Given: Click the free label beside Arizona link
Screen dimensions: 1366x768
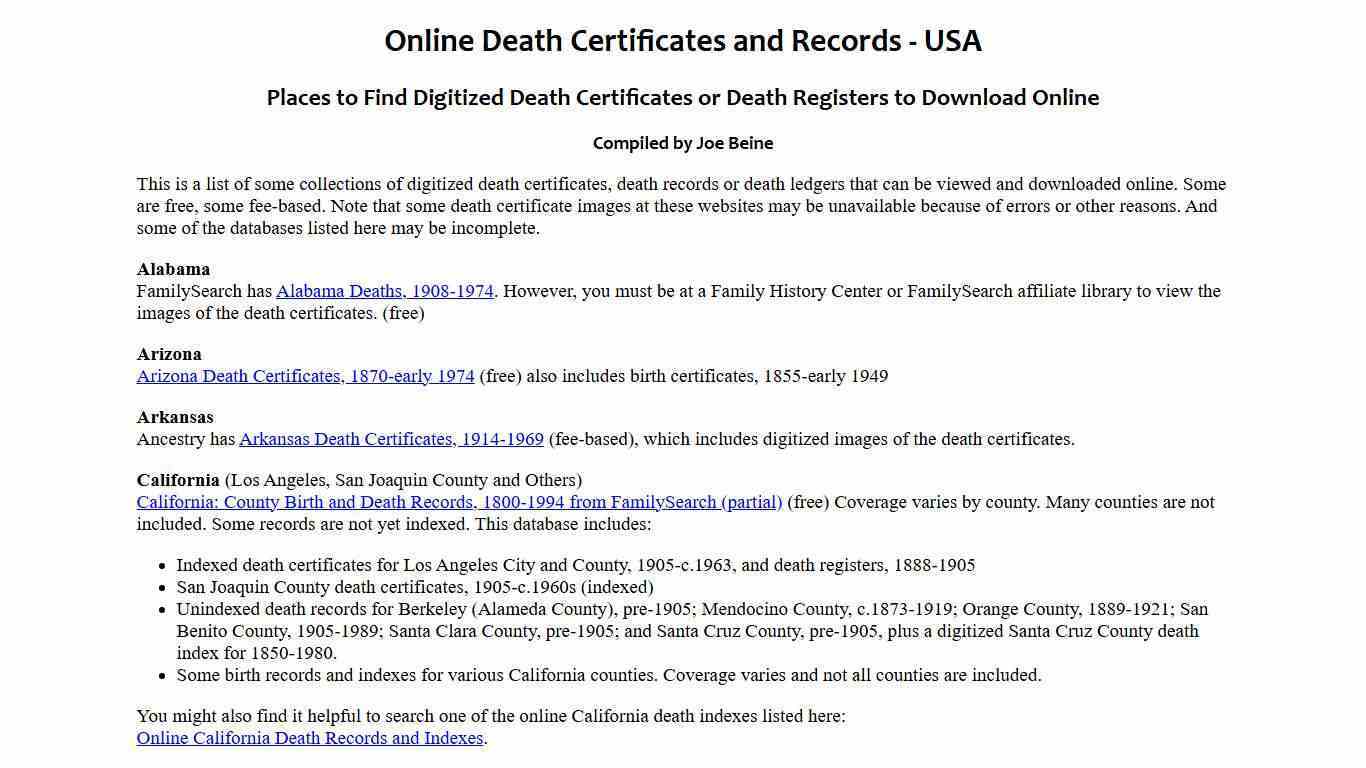Looking at the screenshot, I should click(x=499, y=376).
